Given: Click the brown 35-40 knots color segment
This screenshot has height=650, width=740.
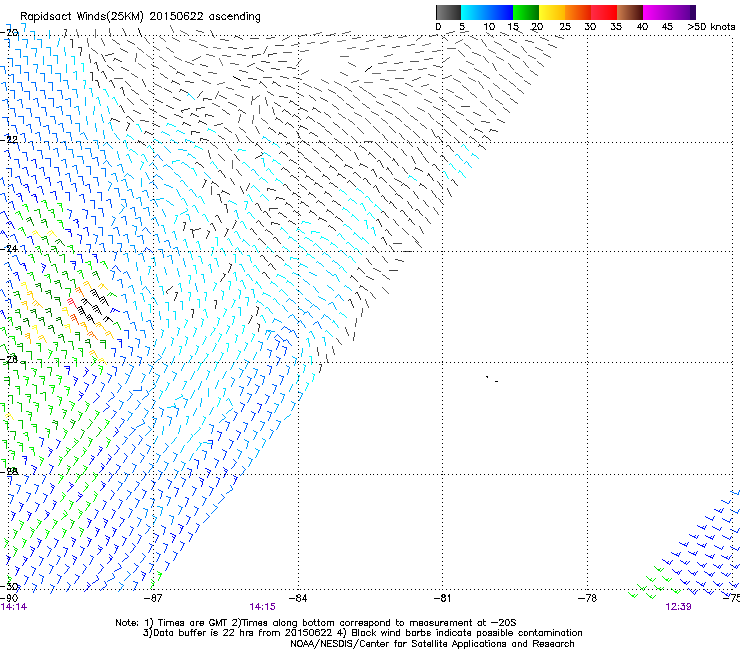Looking at the screenshot, I should coord(630,12).
